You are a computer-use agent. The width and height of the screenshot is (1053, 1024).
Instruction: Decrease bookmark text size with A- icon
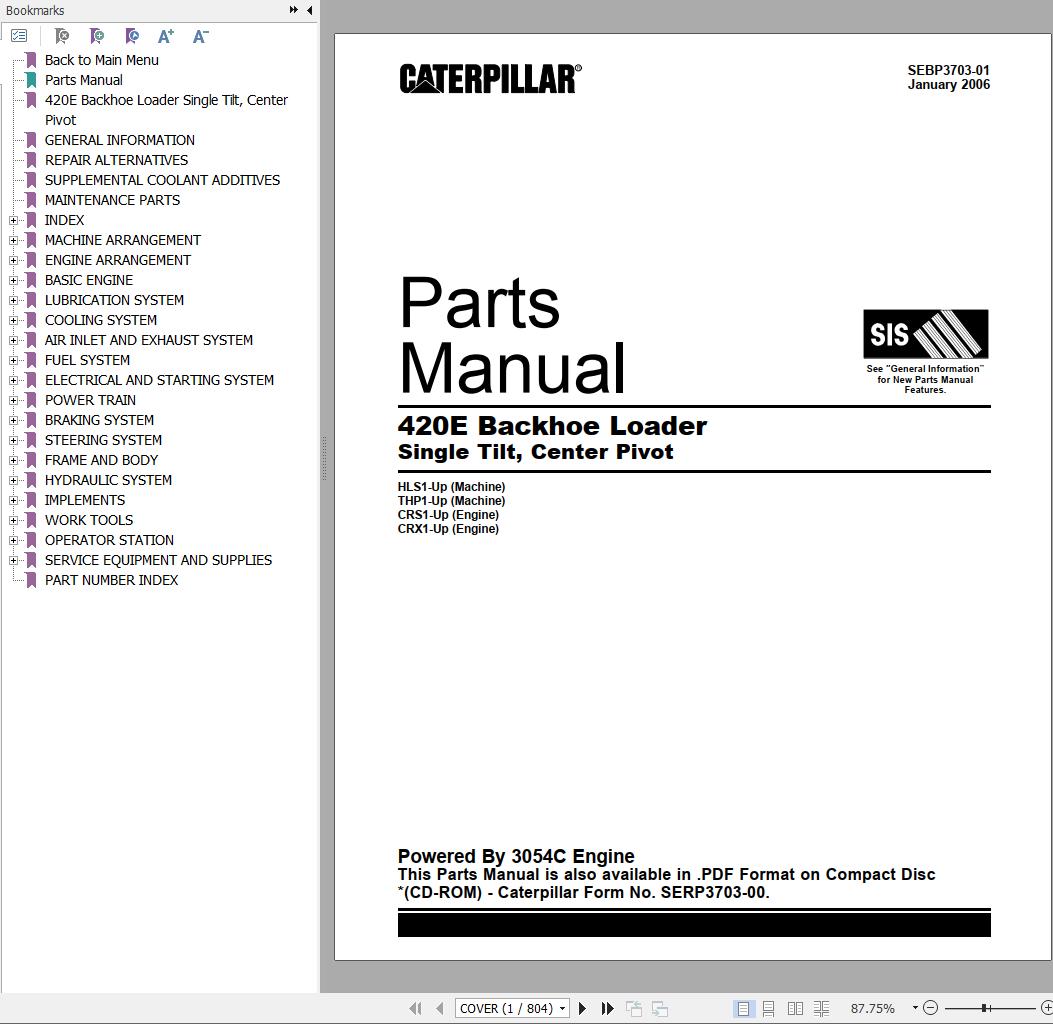click(x=199, y=35)
